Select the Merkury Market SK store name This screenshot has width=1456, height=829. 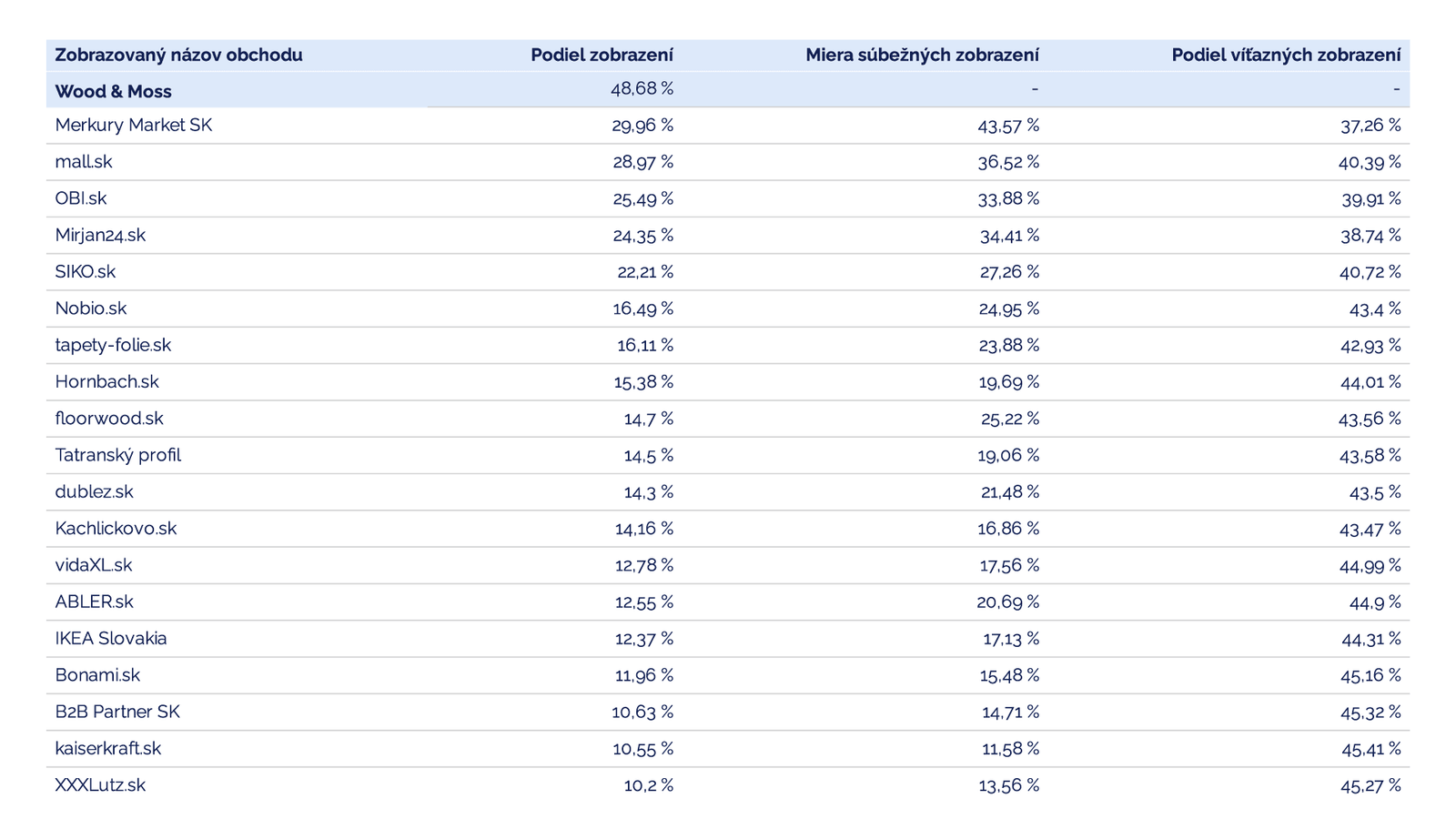pyautogui.click(x=133, y=125)
